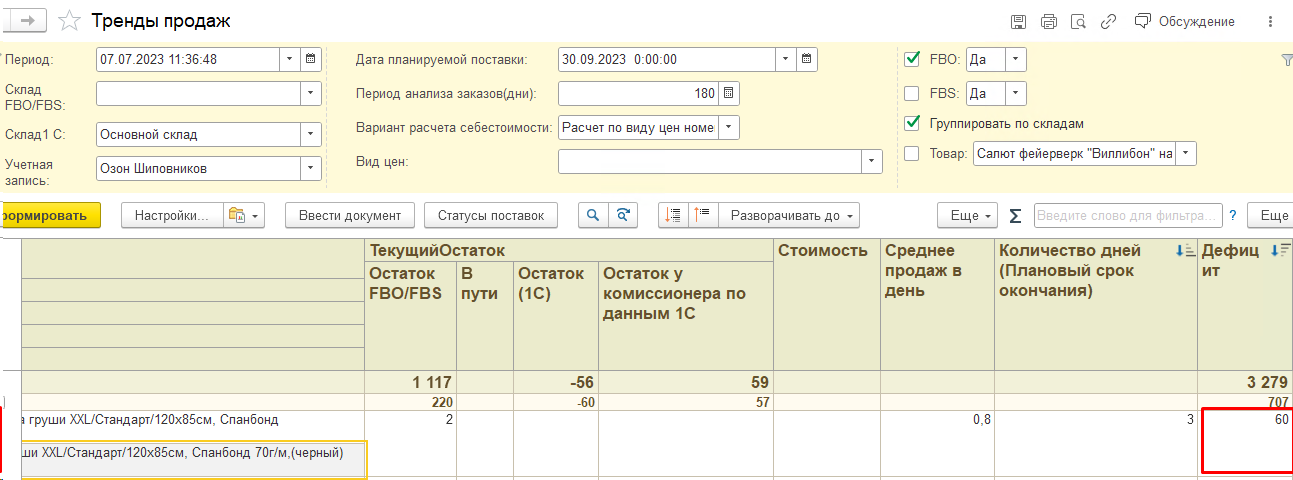
Task: Open the Период dropdown arrow
Action: (x=289, y=59)
